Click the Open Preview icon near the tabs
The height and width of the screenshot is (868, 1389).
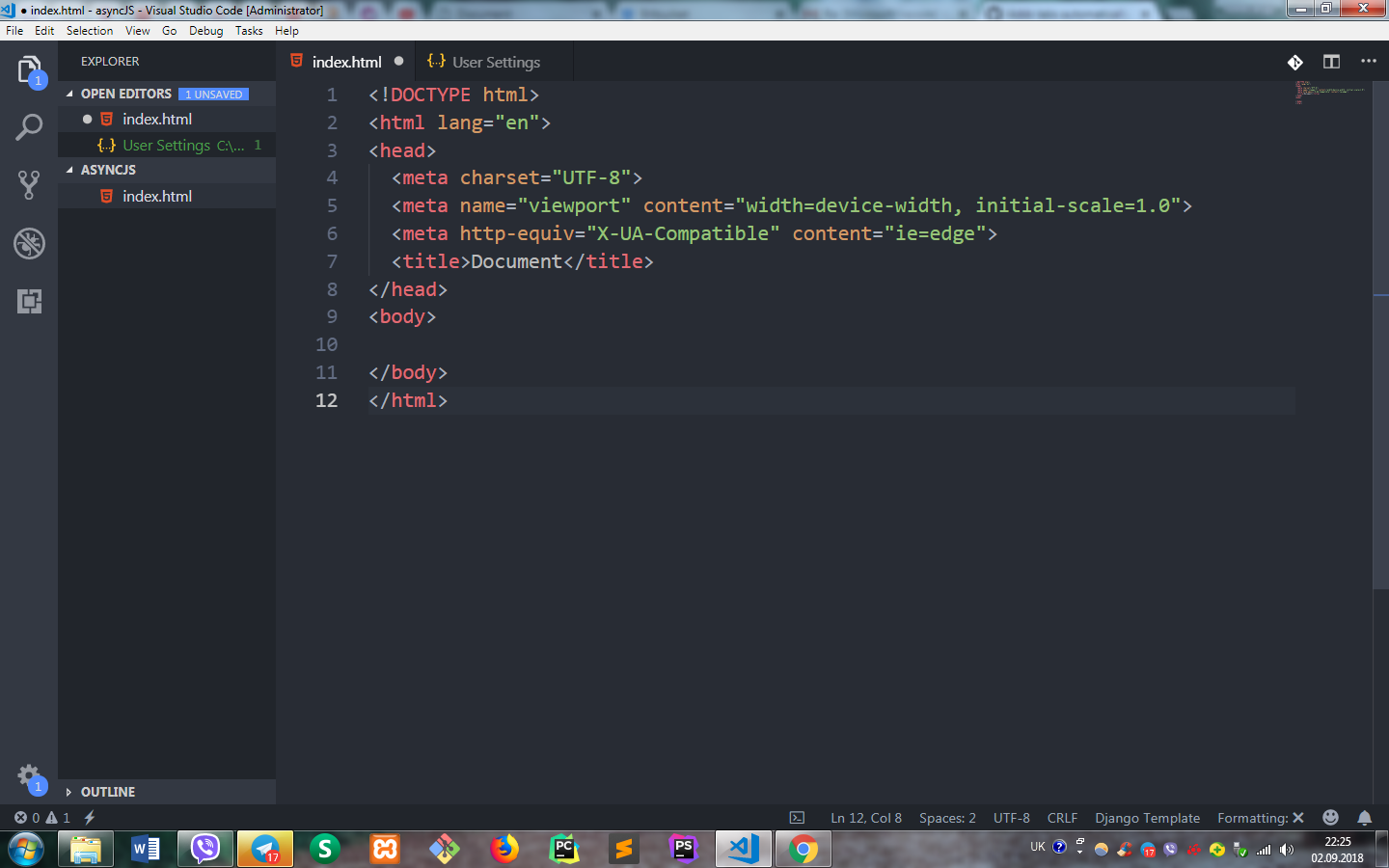click(x=1295, y=61)
